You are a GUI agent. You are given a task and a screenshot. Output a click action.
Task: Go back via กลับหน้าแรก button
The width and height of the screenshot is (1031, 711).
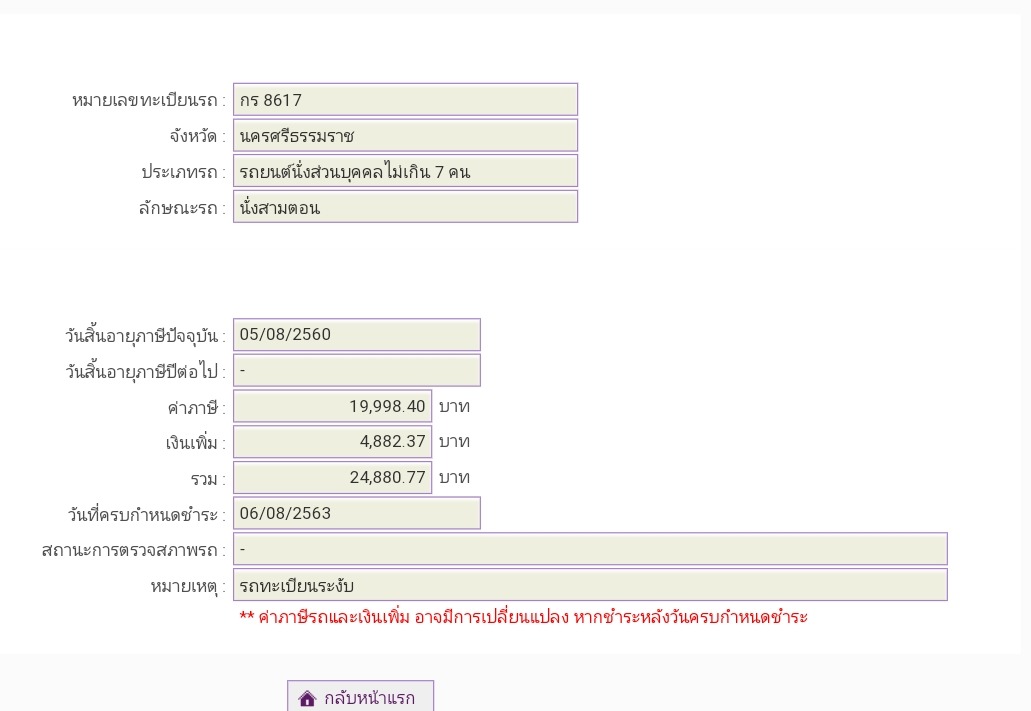(360, 696)
